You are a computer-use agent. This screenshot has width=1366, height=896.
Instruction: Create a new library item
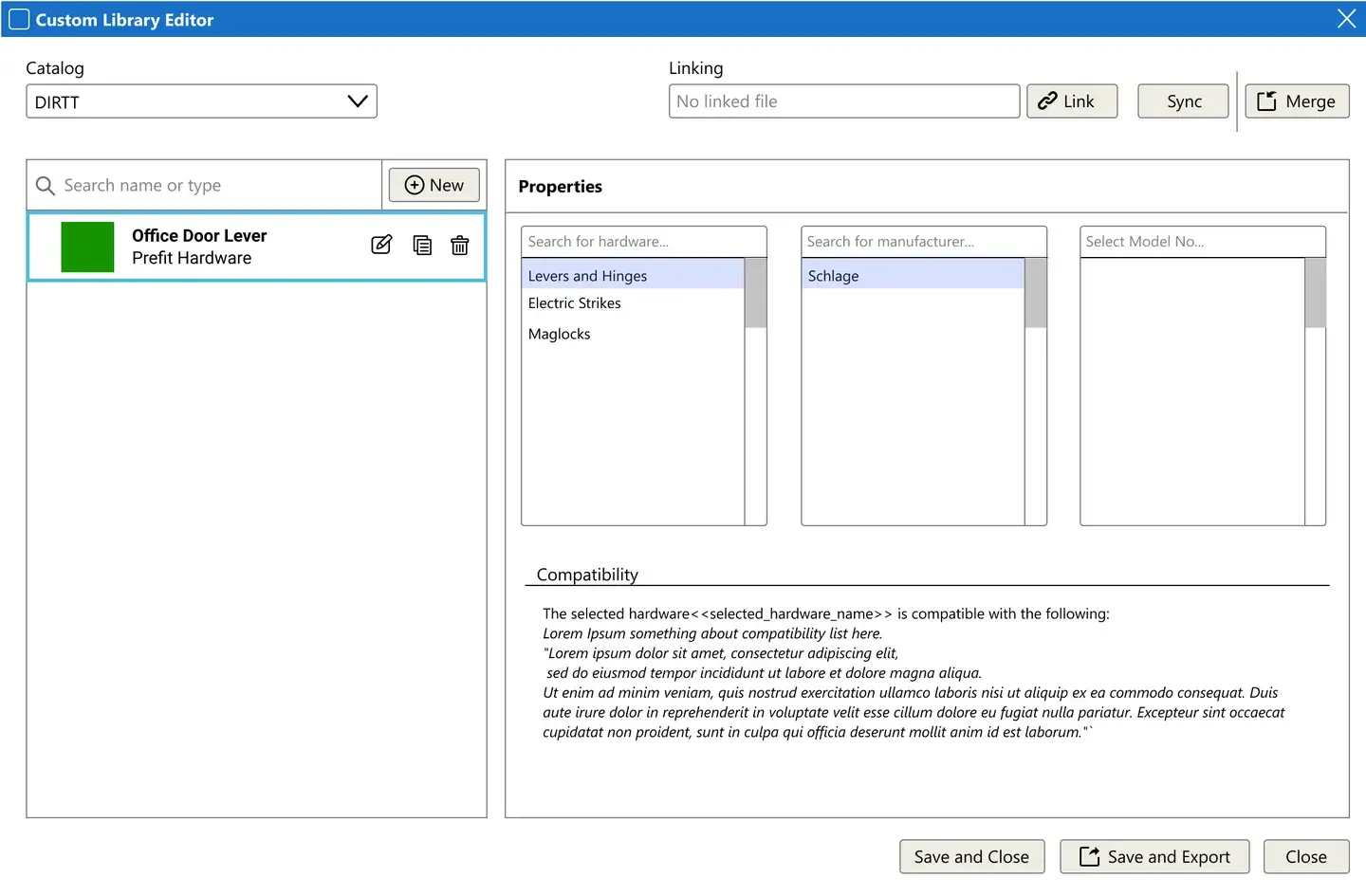click(x=434, y=185)
